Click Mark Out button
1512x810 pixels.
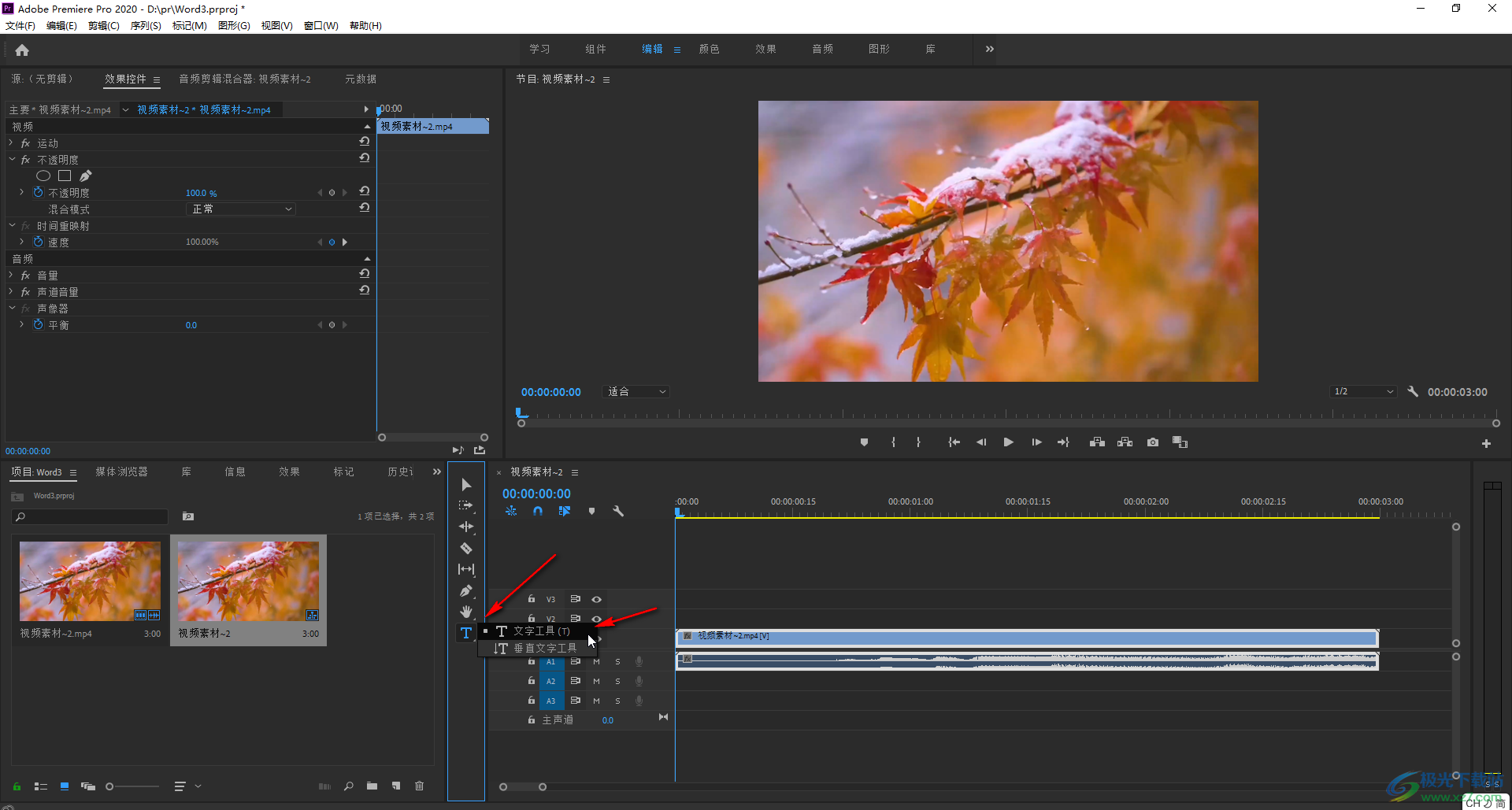[918, 442]
